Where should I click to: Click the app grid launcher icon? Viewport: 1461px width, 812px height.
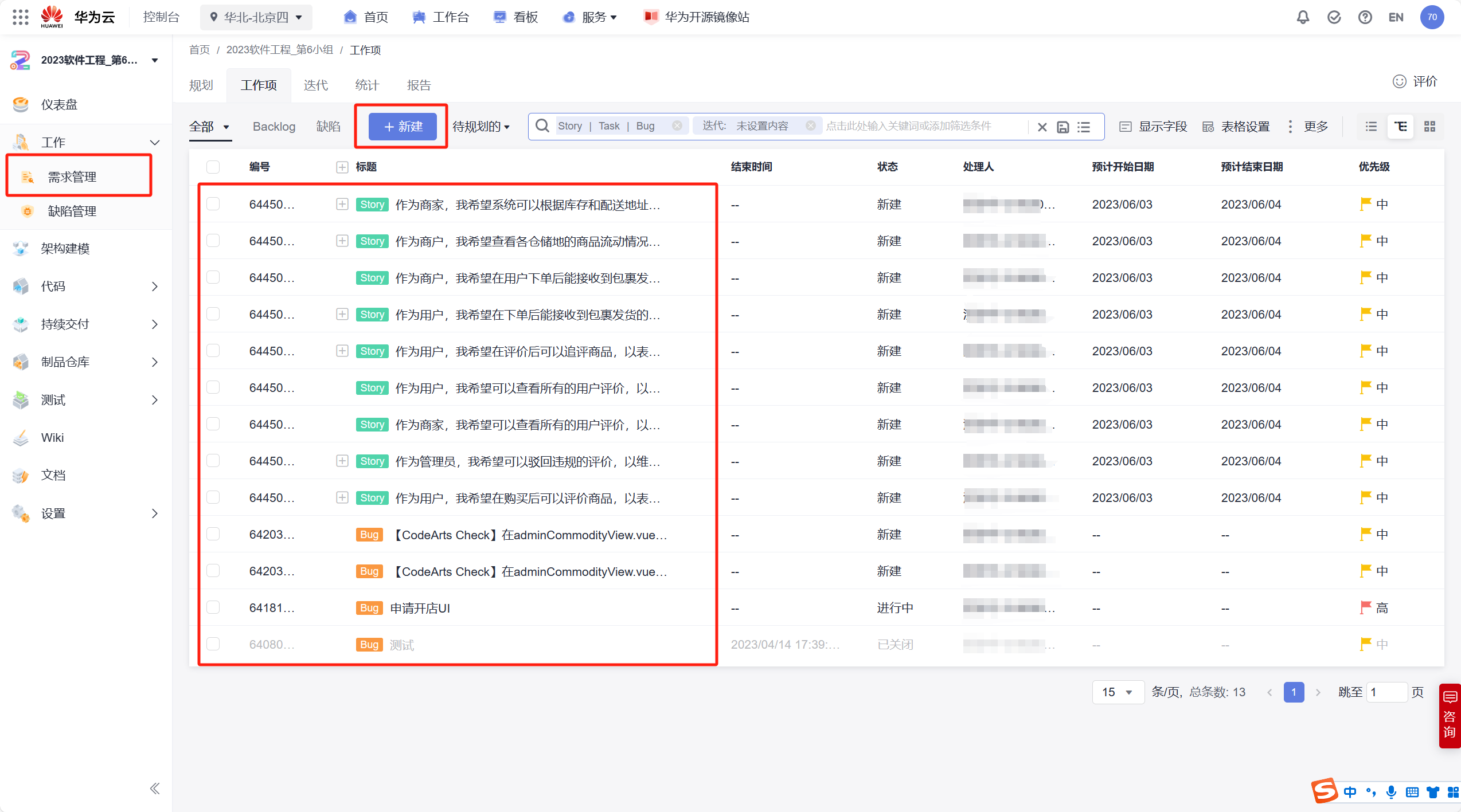(x=20, y=17)
